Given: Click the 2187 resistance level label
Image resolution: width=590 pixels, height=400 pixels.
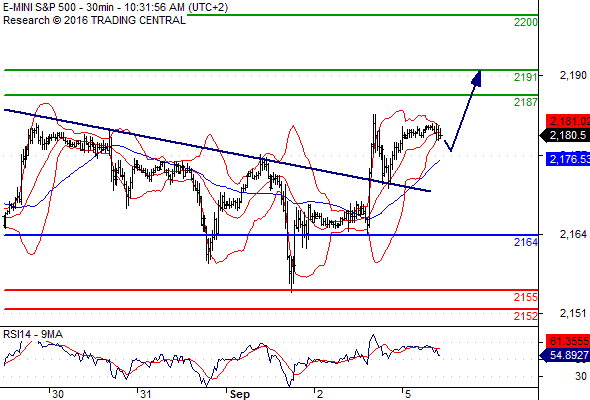Looking at the screenshot, I should (x=526, y=102).
